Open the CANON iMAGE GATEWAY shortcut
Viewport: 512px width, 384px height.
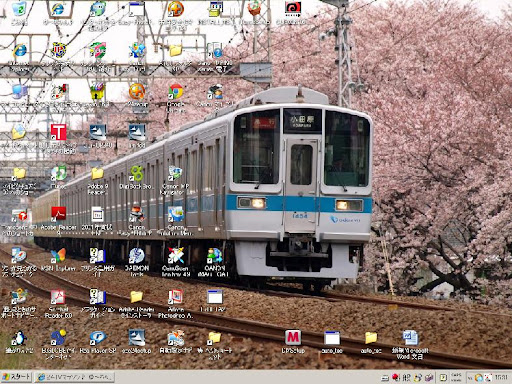214,255
